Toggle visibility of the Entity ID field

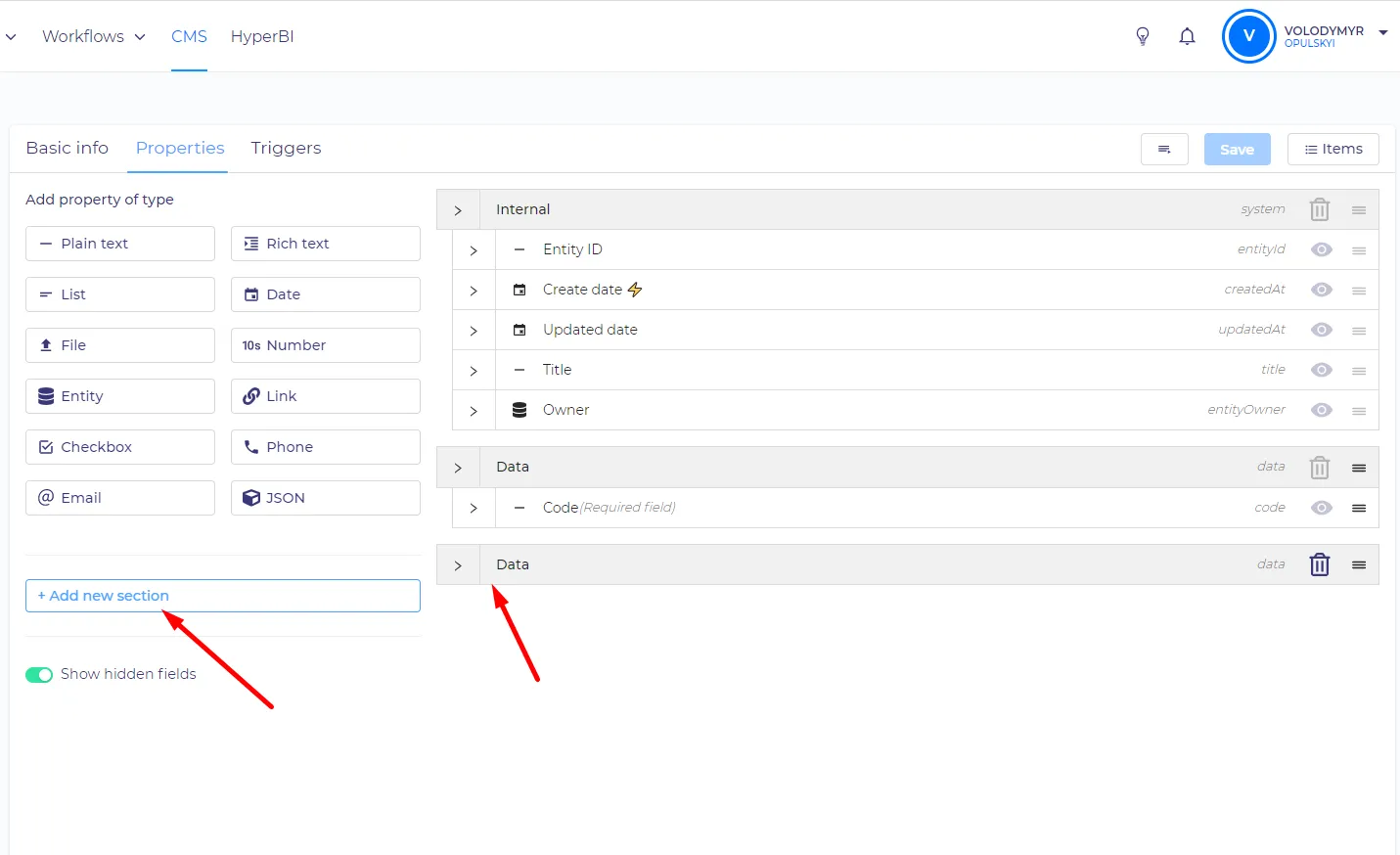[x=1322, y=249]
